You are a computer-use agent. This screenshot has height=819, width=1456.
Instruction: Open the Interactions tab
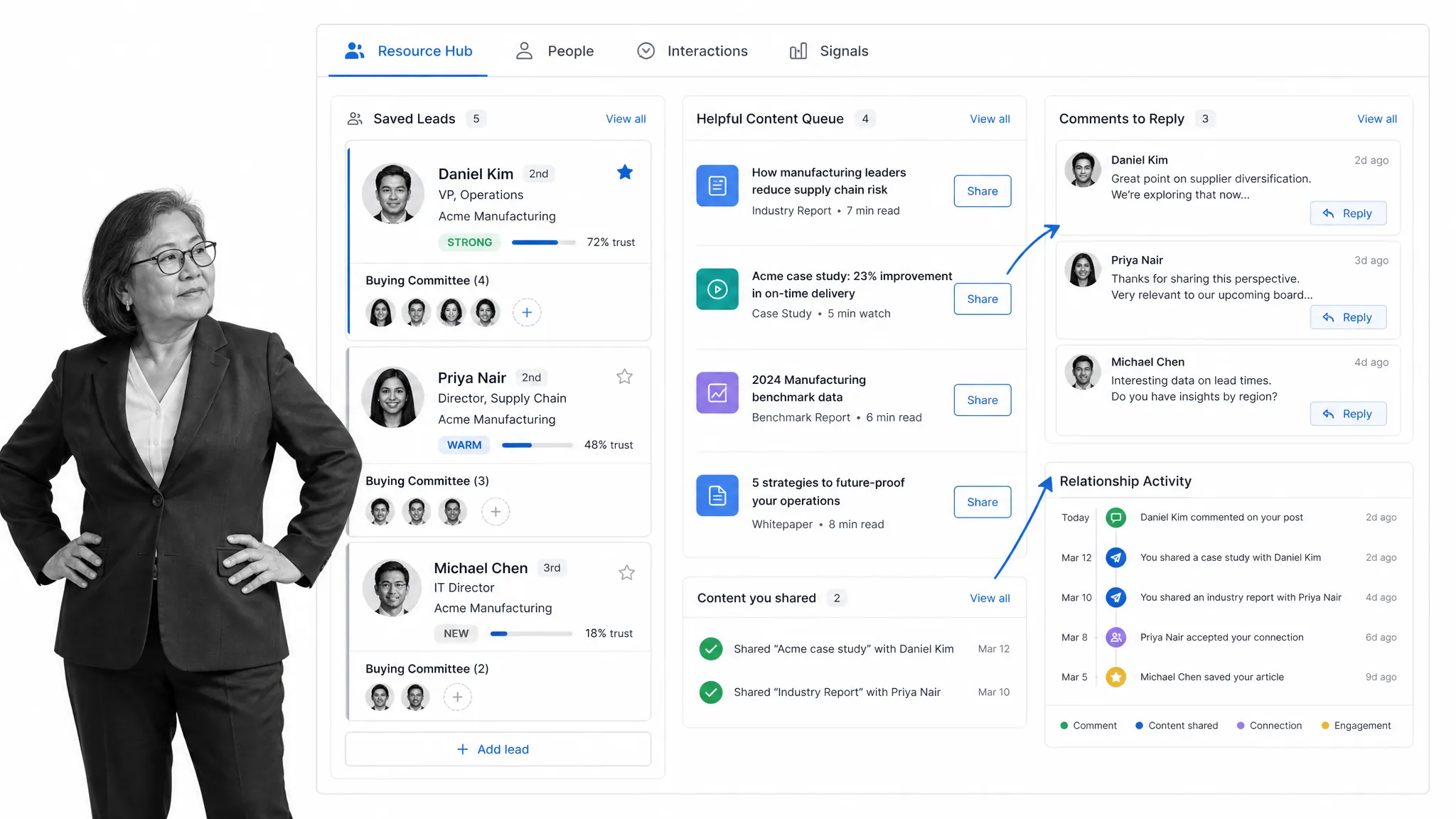click(x=692, y=51)
